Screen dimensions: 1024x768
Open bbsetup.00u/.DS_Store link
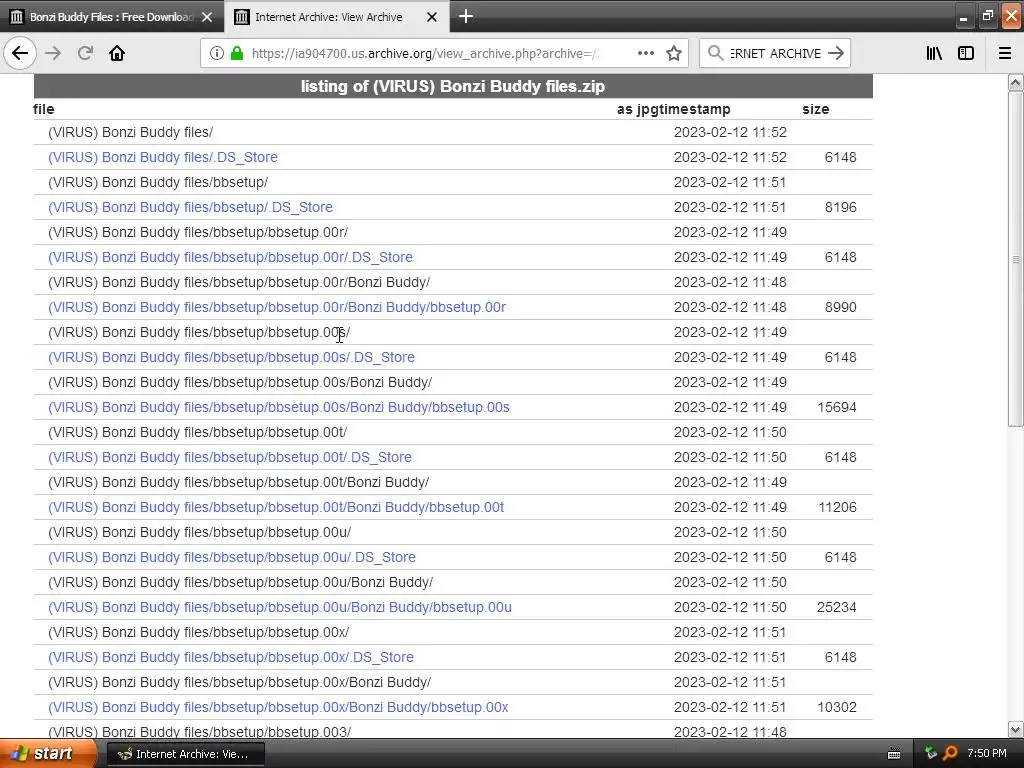(x=232, y=557)
